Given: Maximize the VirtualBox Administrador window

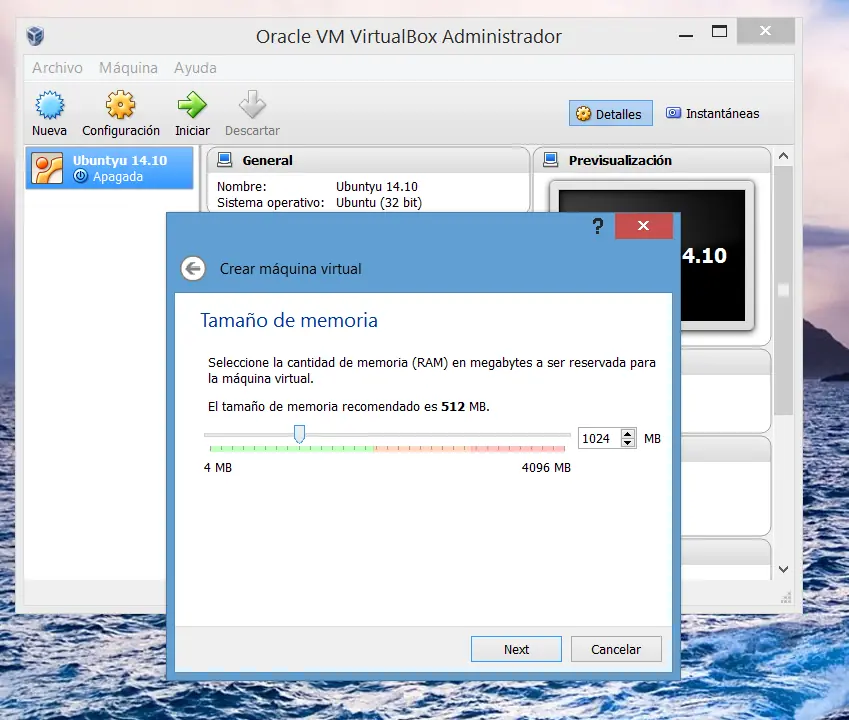Looking at the screenshot, I should [x=720, y=31].
